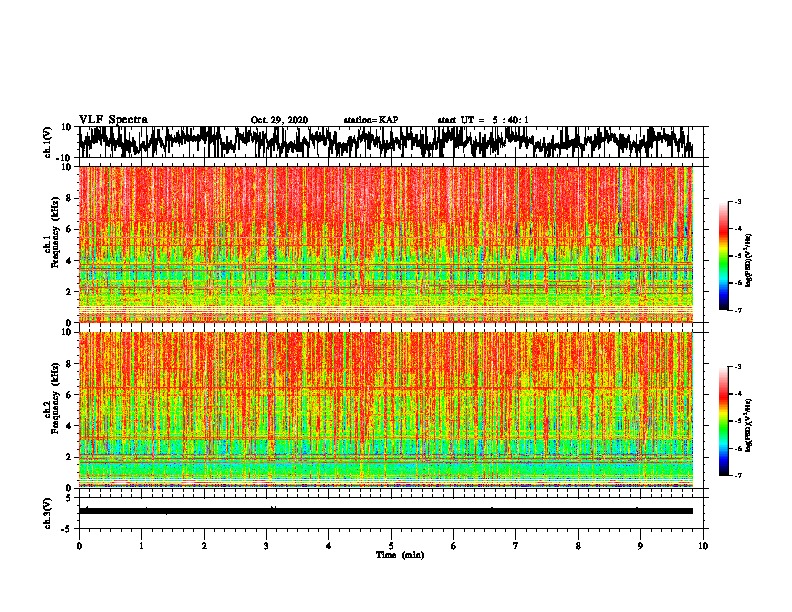
Task: Click the ch.1 spectrogram panel
Action: point(386,244)
